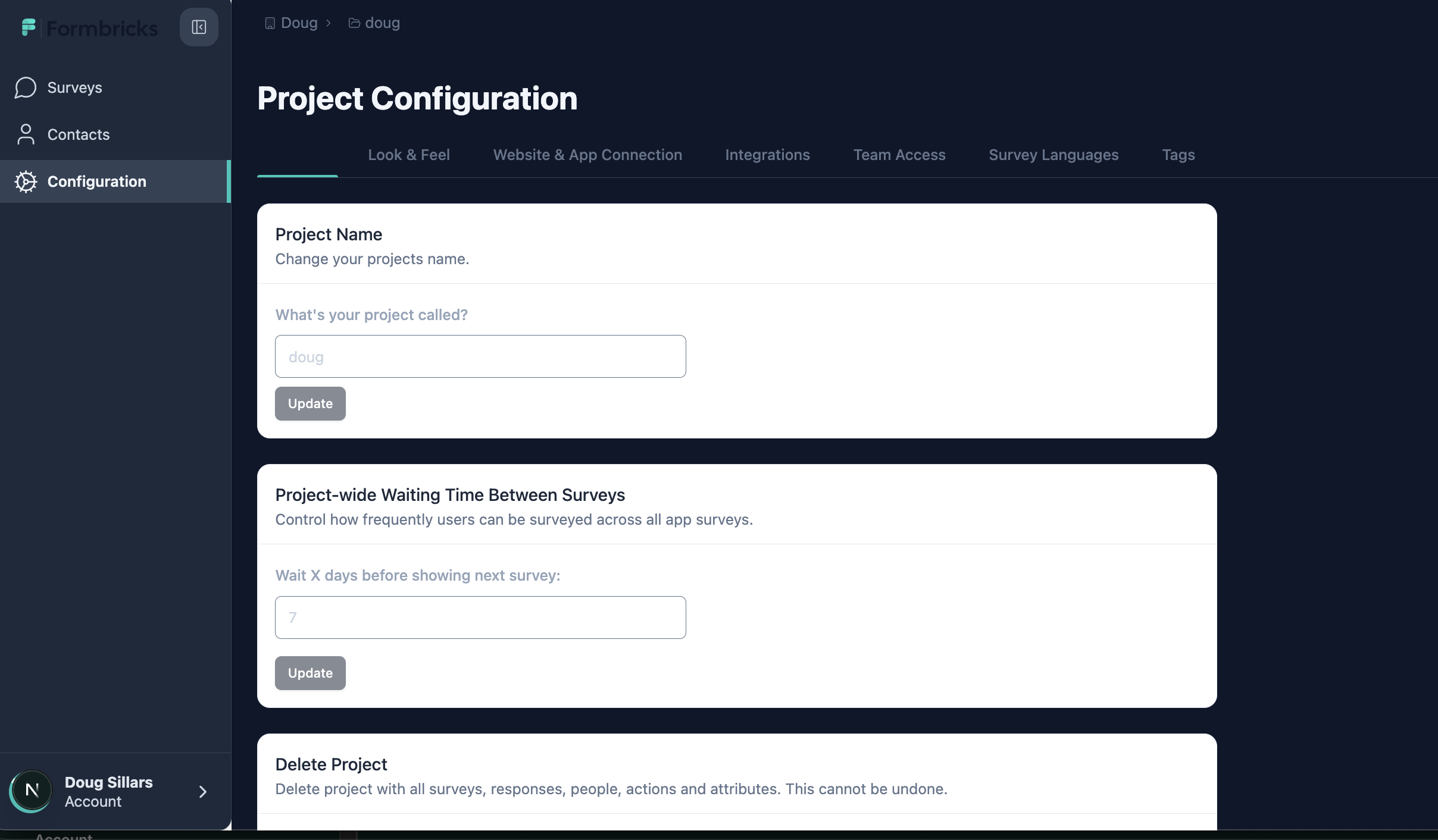Open the doug project breadcrumb
The image size is (1438, 840).
pos(382,23)
